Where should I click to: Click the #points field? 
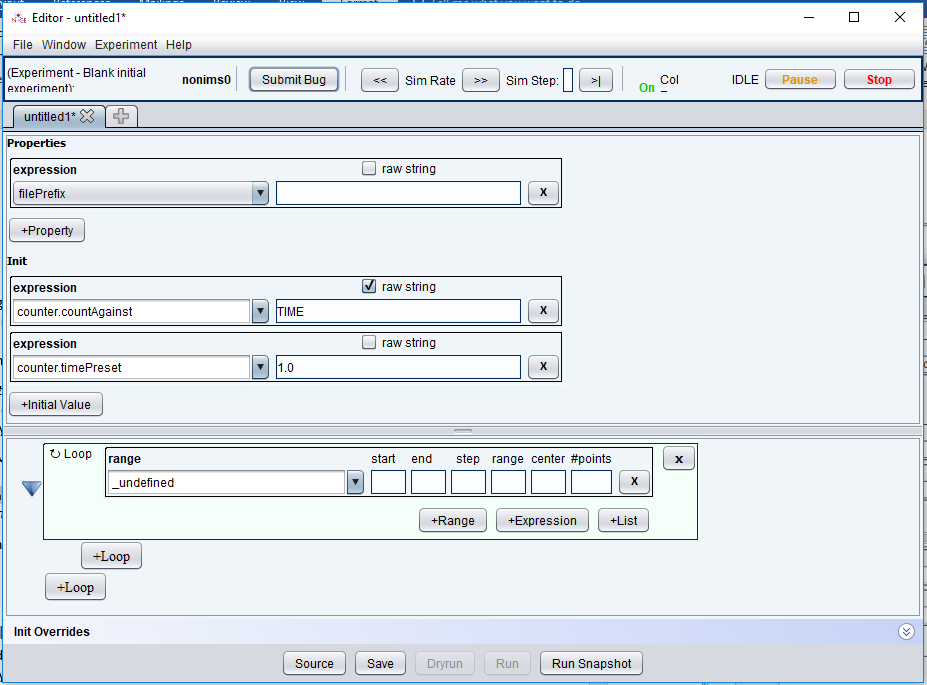point(591,482)
